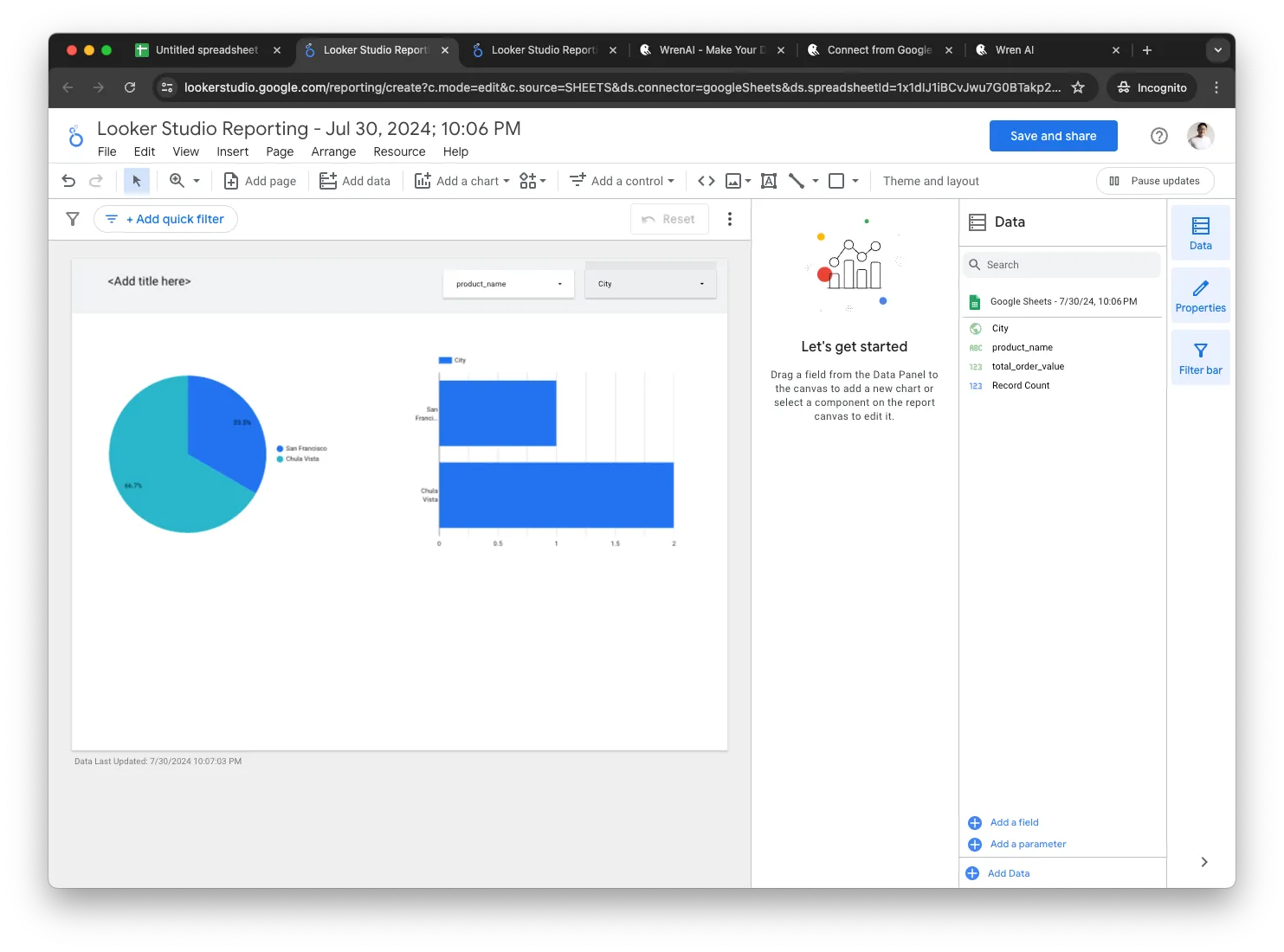
Task: Click Add quick filter button
Action: pos(165,219)
